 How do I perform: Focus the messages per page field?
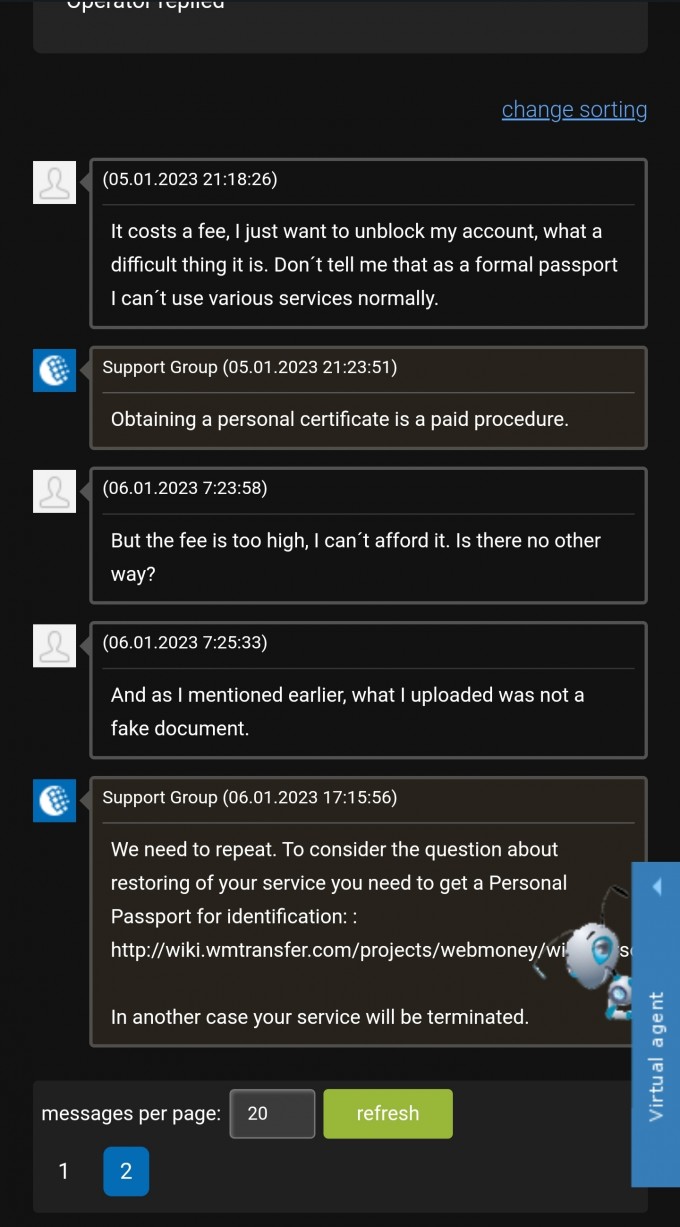[x=272, y=1113]
